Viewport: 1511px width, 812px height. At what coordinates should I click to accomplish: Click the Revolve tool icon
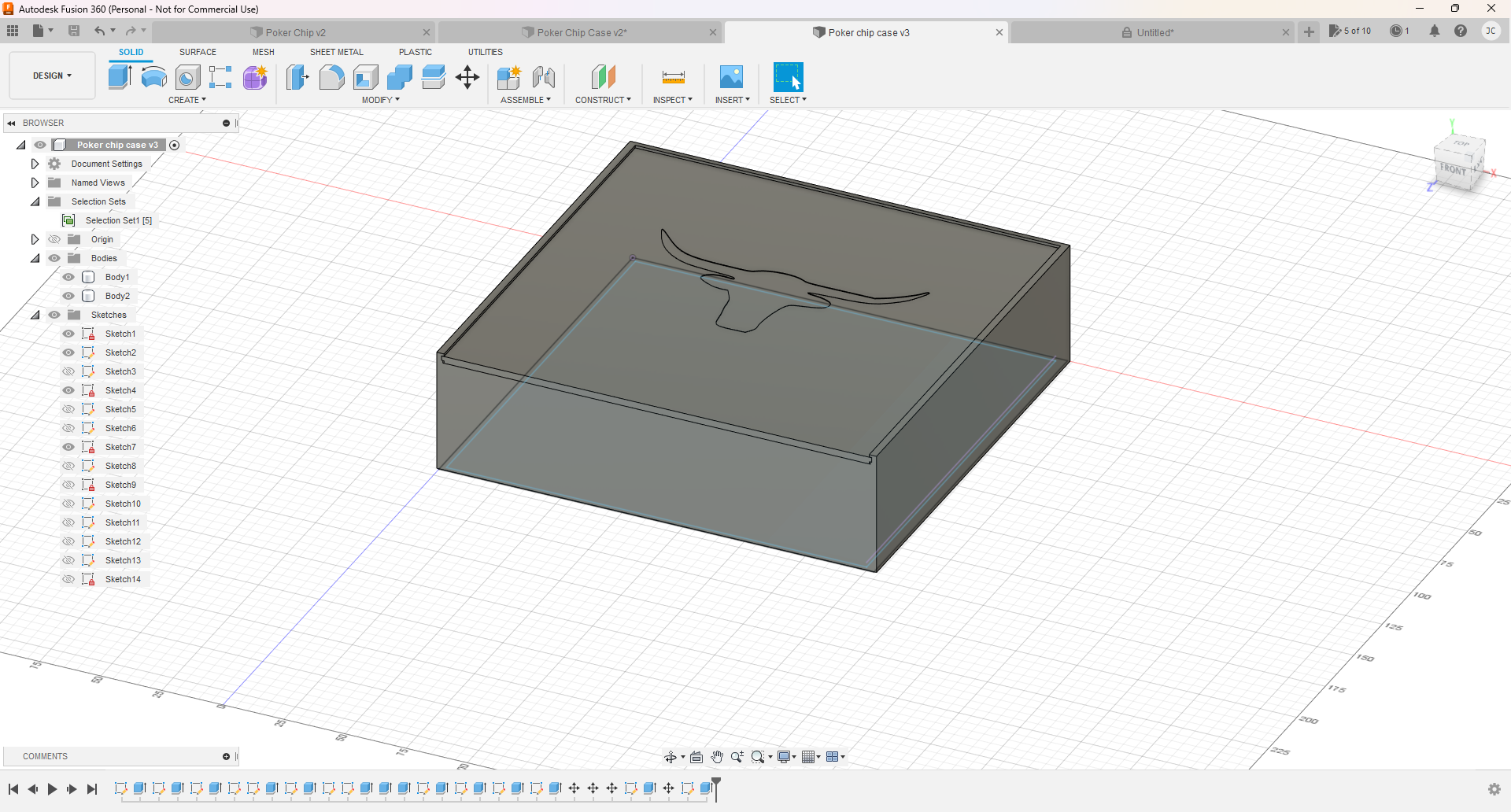153,77
